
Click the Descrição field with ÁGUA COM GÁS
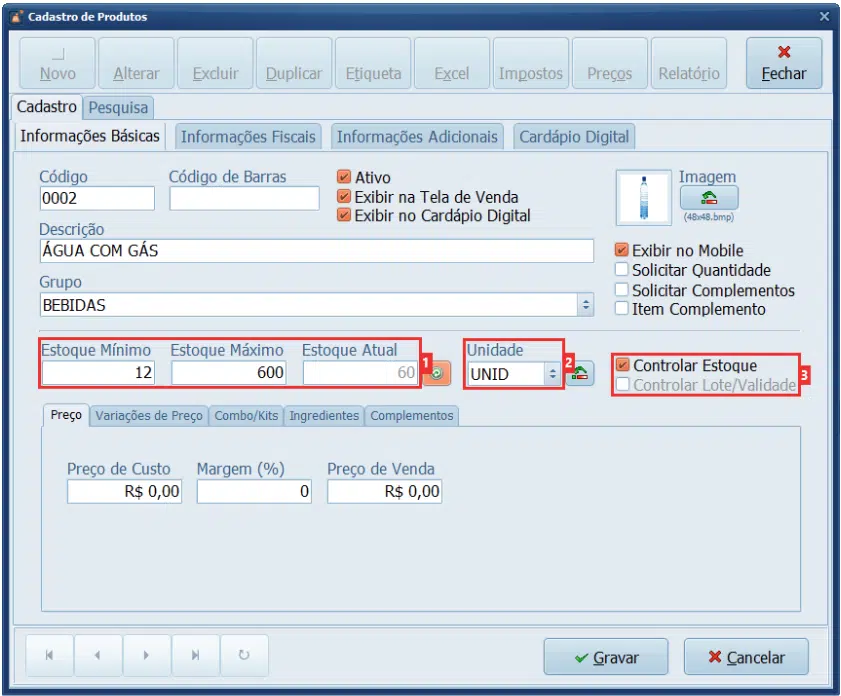[316, 251]
